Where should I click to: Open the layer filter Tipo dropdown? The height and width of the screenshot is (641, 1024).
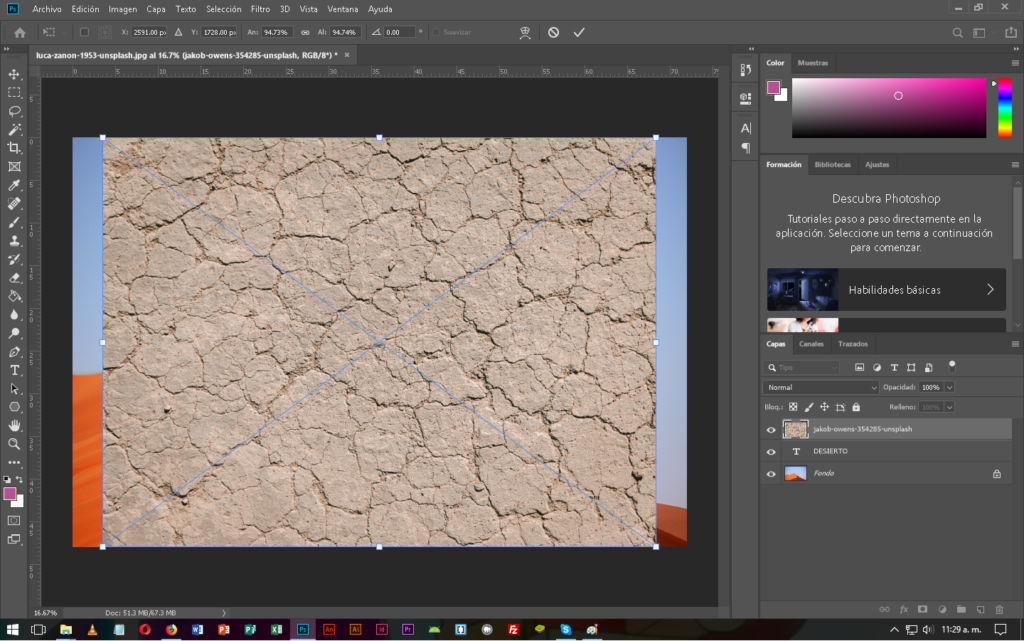point(803,367)
